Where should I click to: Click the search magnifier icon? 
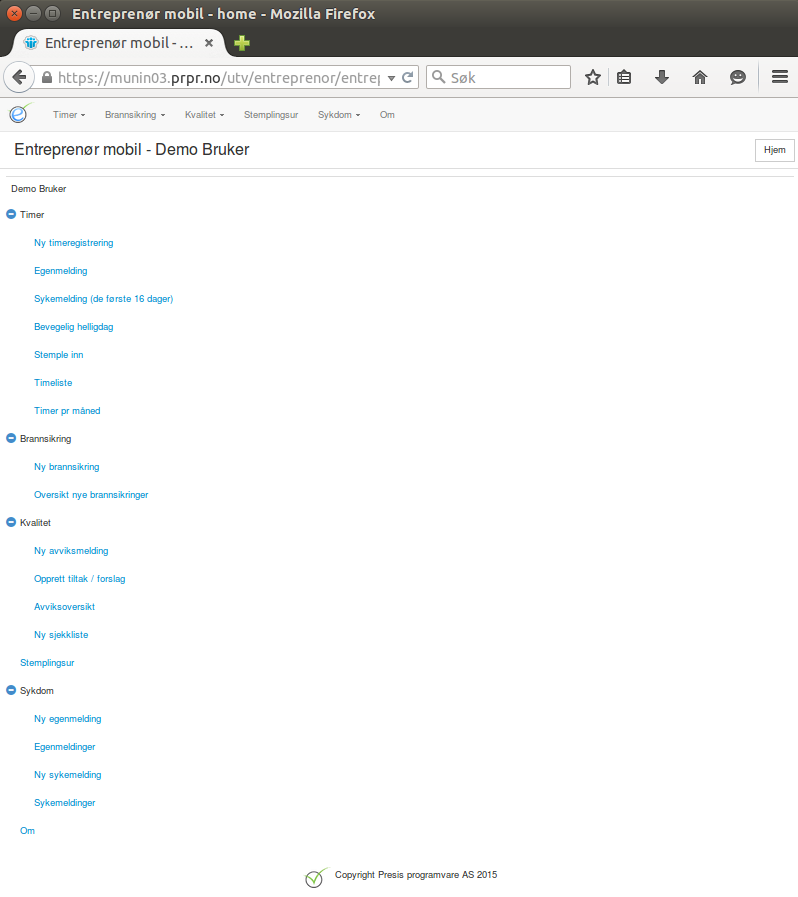click(x=438, y=77)
